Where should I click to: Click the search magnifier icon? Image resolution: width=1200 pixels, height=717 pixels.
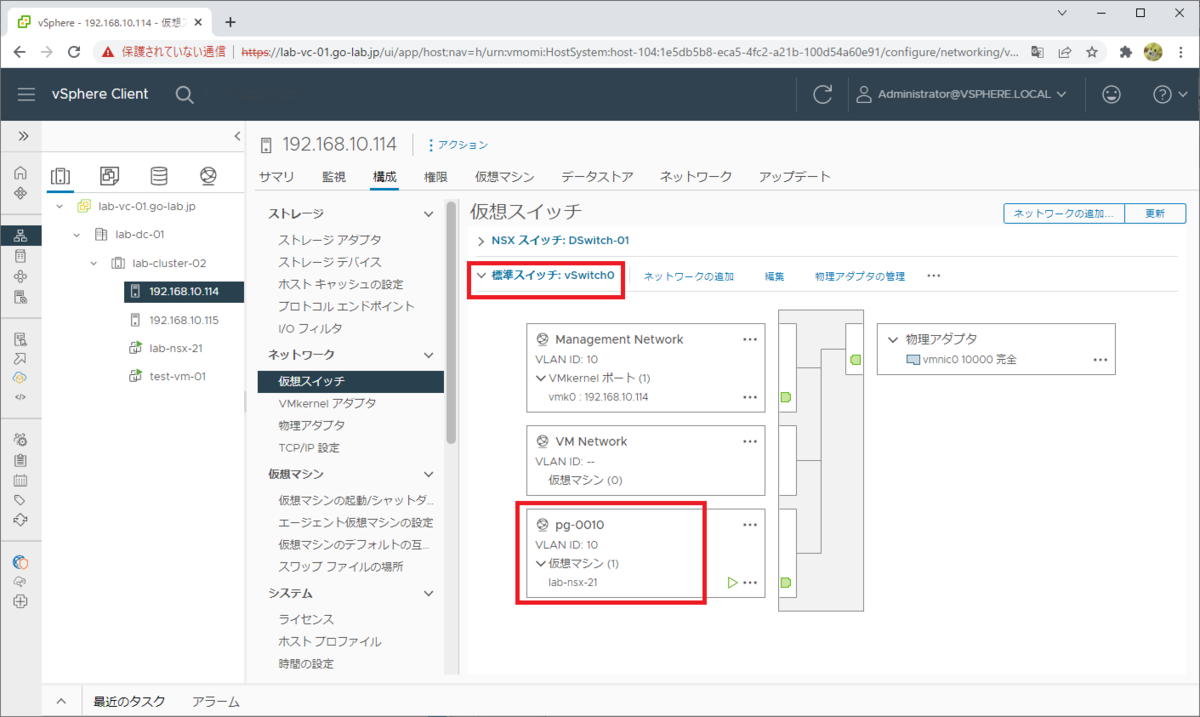pyautogui.click(x=184, y=94)
